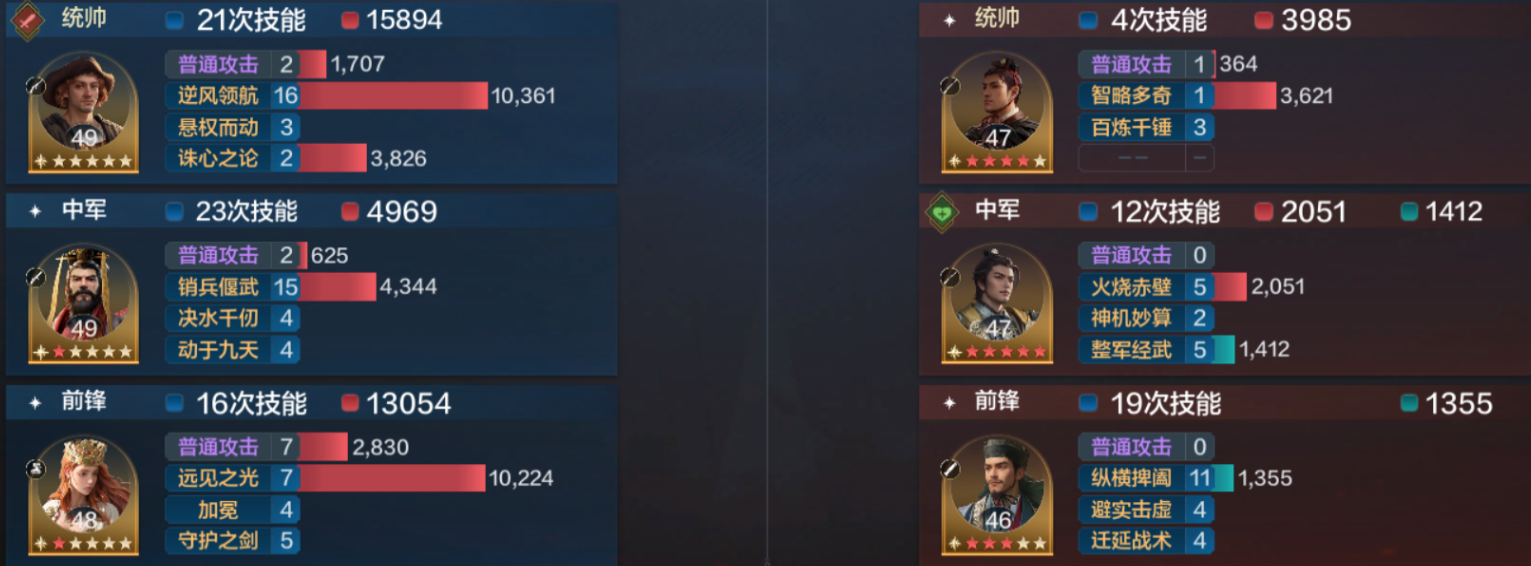Select the 火烧赤壁 skill label
The image size is (1531, 566).
pyautogui.click(x=1131, y=287)
